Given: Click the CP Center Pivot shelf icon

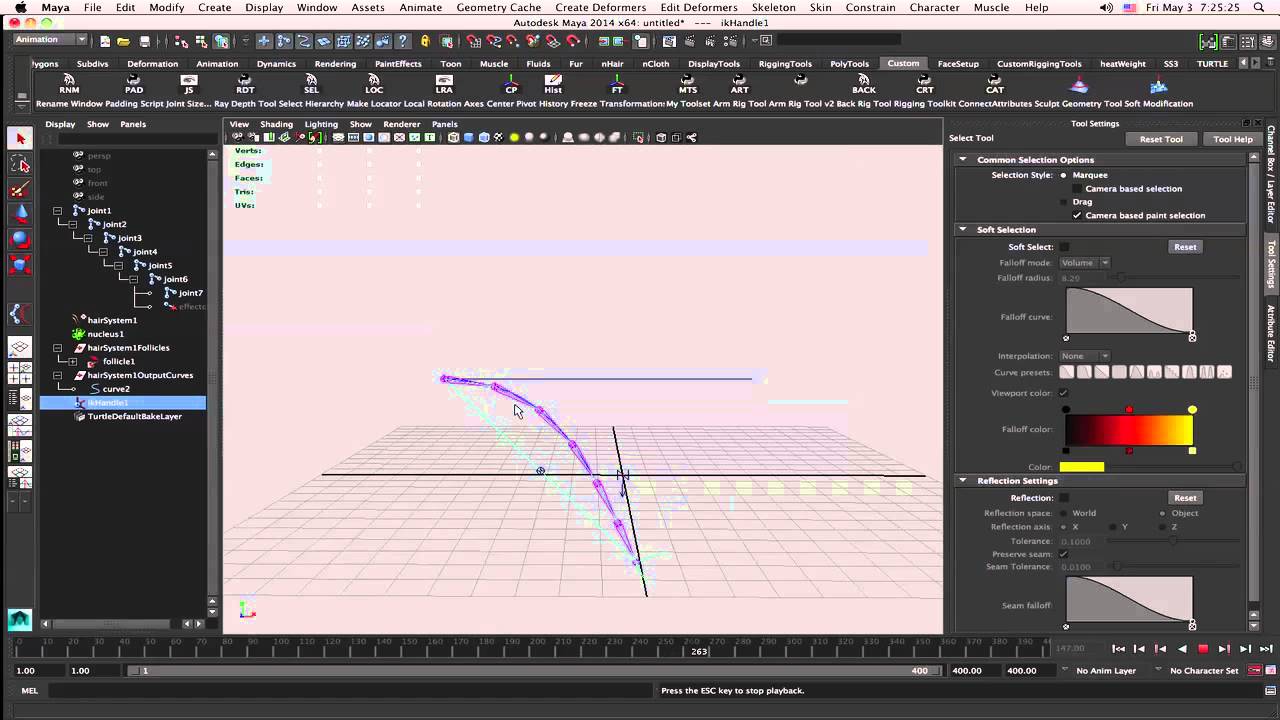Looking at the screenshot, I should (511, 84).
